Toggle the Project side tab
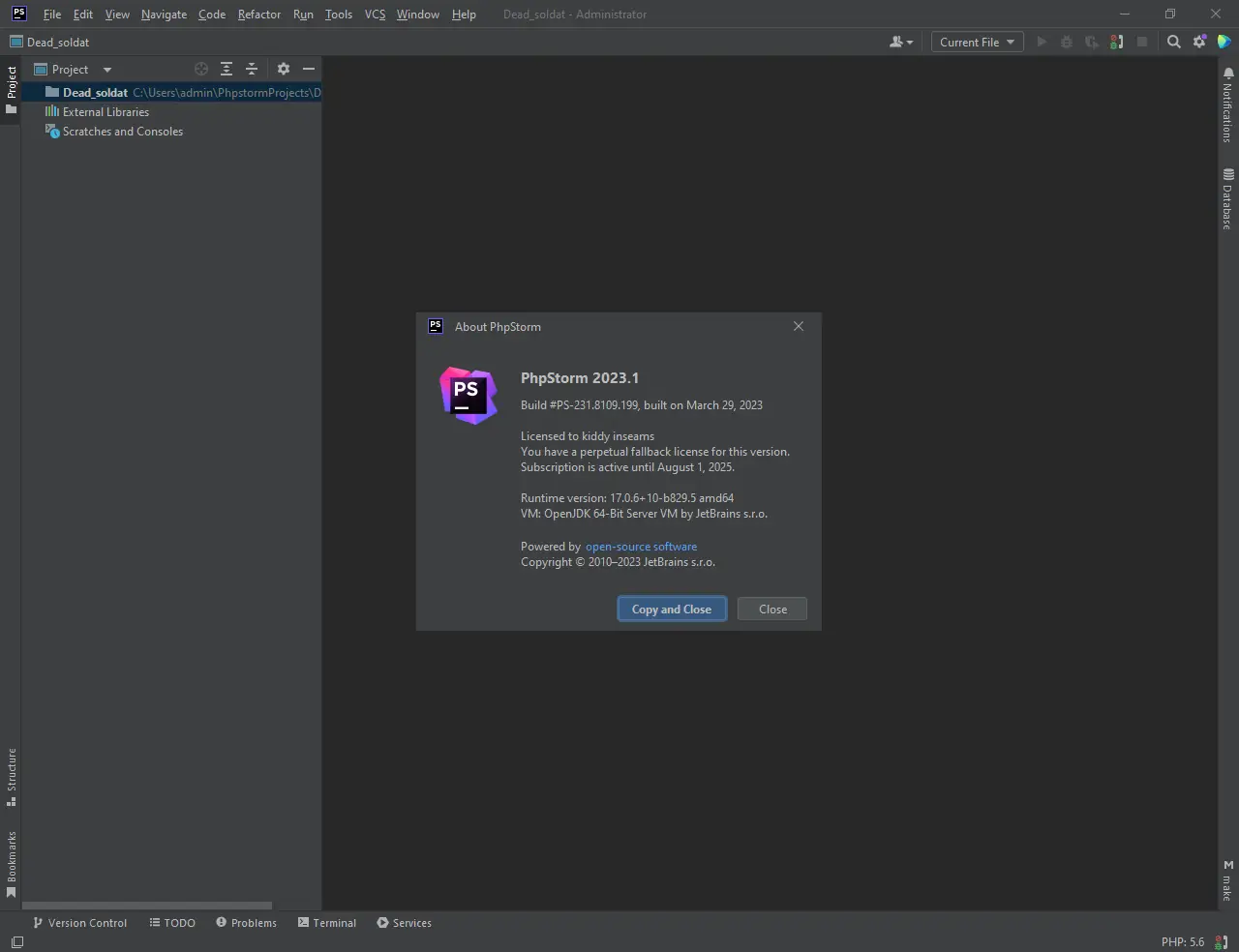This screenshot has width=1239, height=952. [x=12, y=90]
